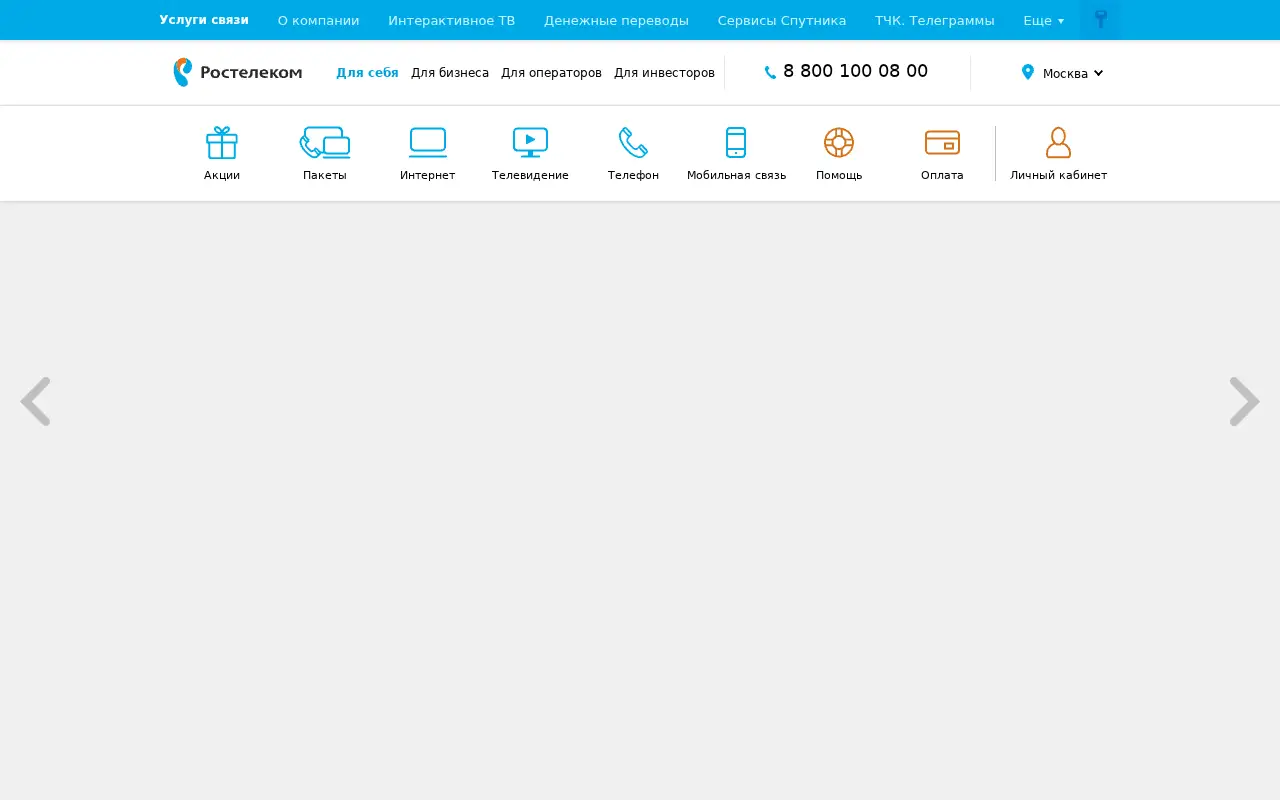The width and height of the screenshot is (1280, 800).
Task: Open the Москва city selector
Action: click(1072, 73)
